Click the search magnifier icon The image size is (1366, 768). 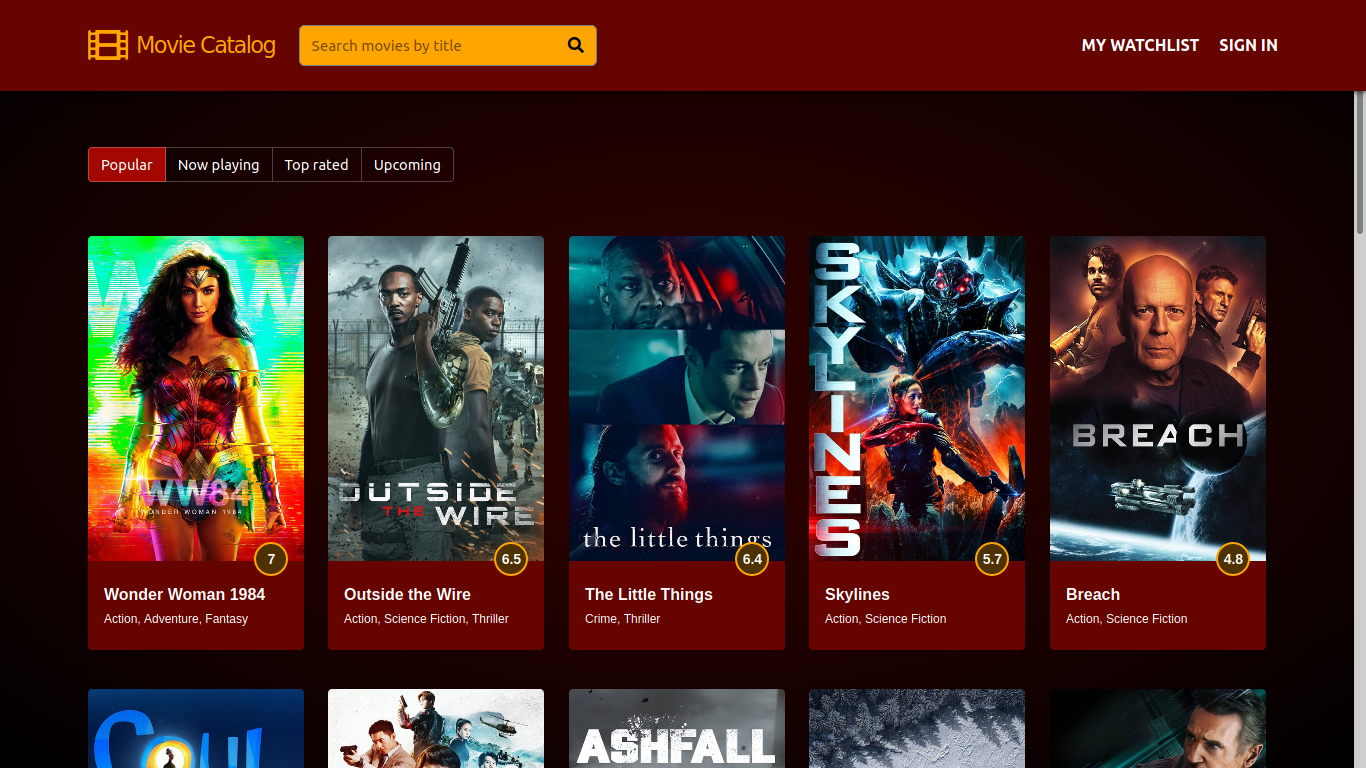tap(576, 45)
